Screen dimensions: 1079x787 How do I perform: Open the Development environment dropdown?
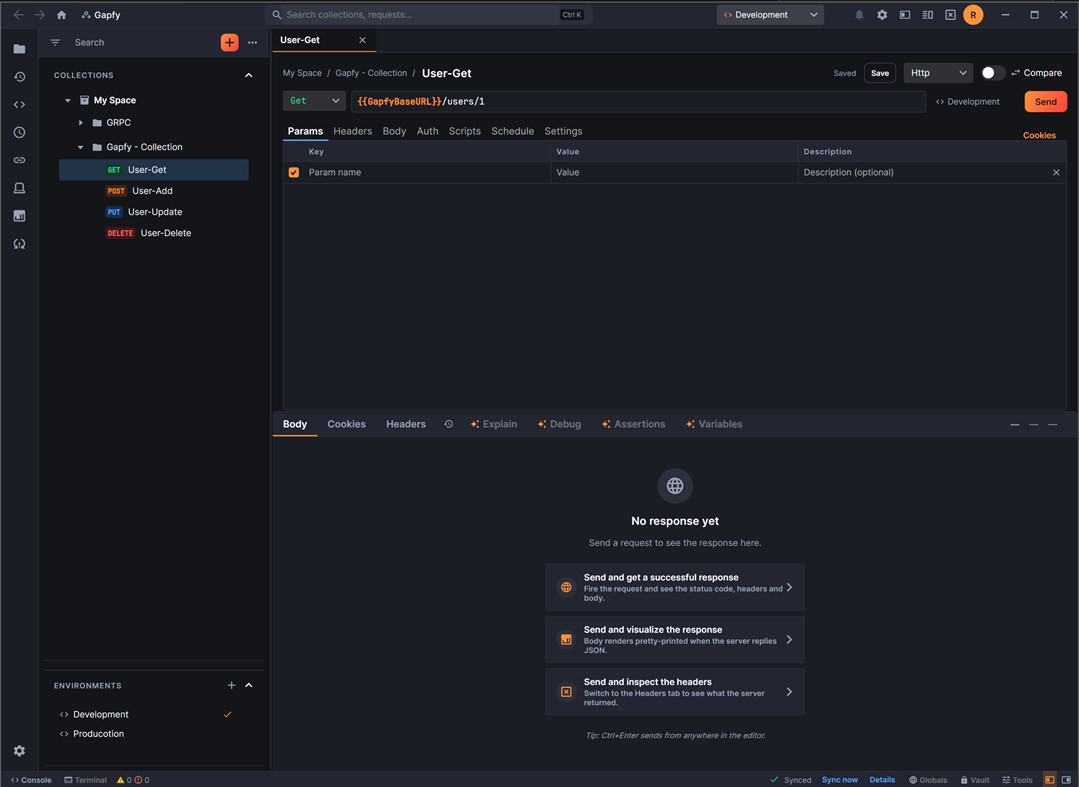[770, 14]
